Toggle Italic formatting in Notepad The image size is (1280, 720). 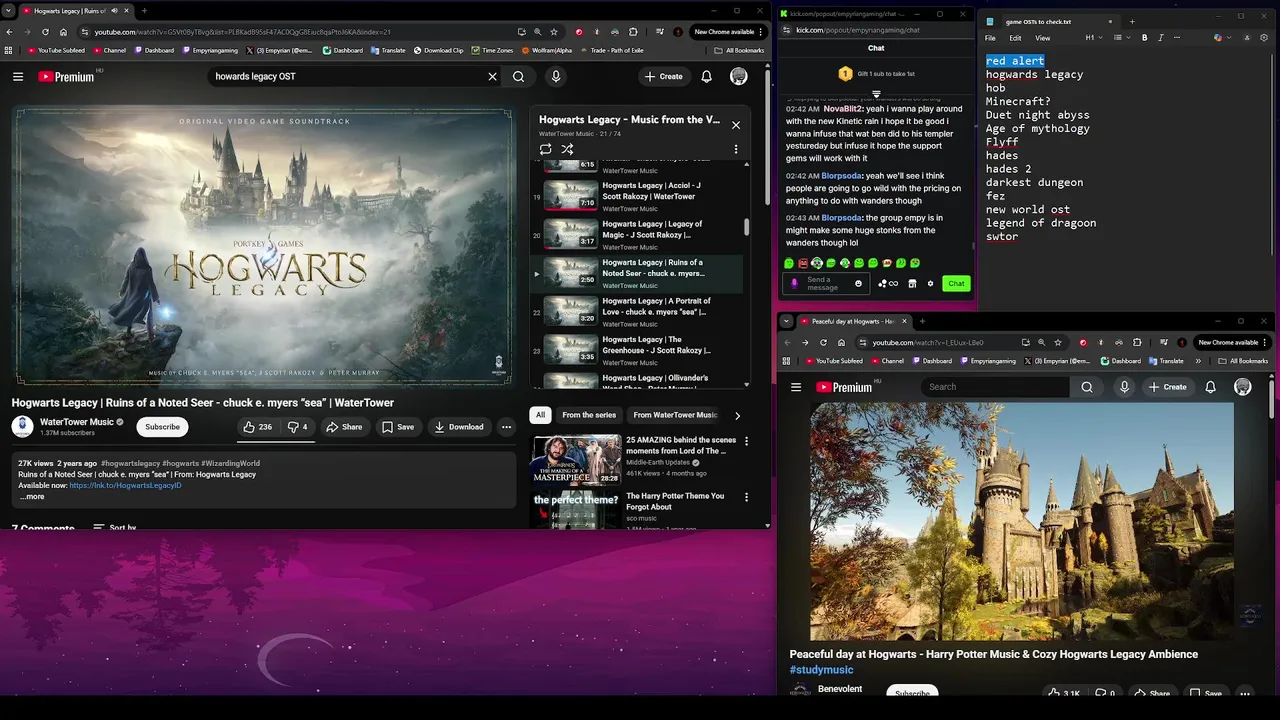pyautogui.click(x=1161, y=38)
